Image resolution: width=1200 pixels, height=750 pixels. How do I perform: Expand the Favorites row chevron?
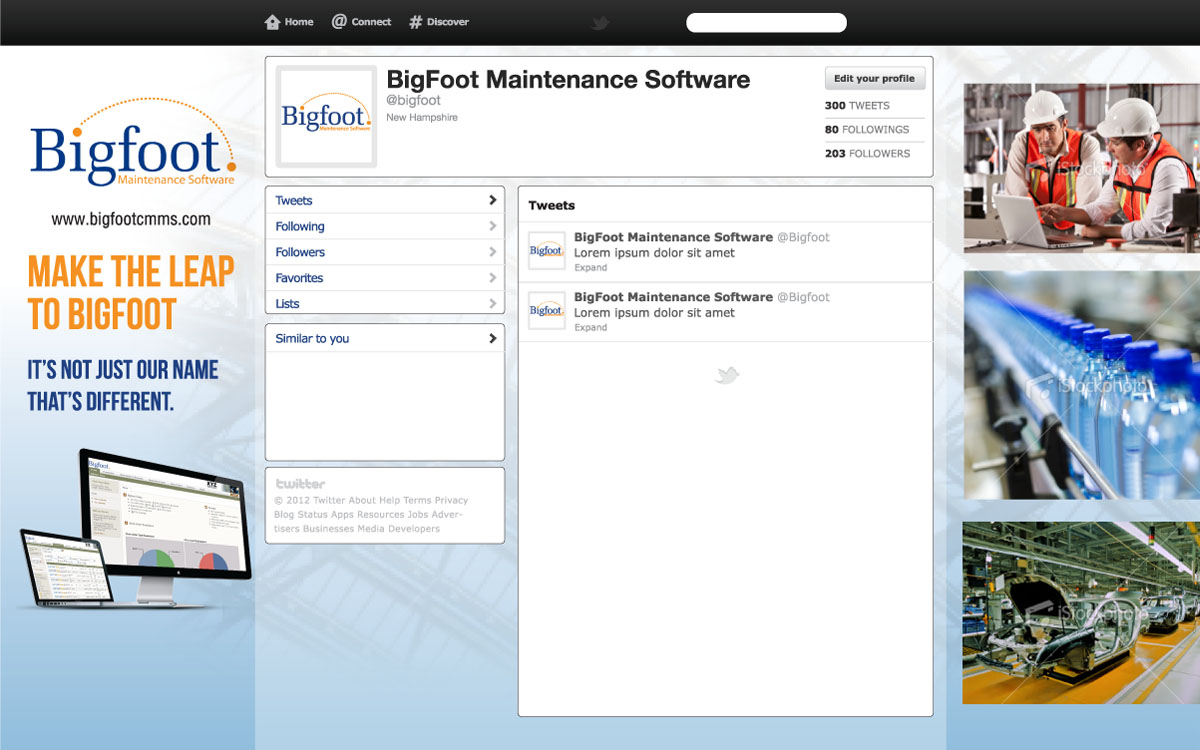coord(492,278)
